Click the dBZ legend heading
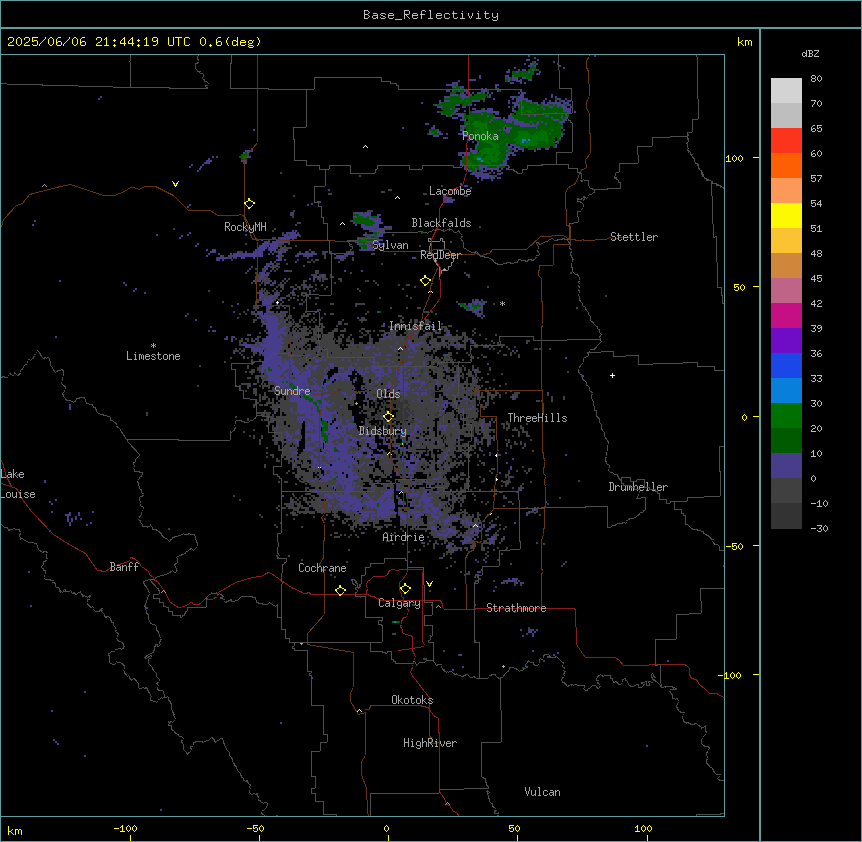 click(810, 53)
